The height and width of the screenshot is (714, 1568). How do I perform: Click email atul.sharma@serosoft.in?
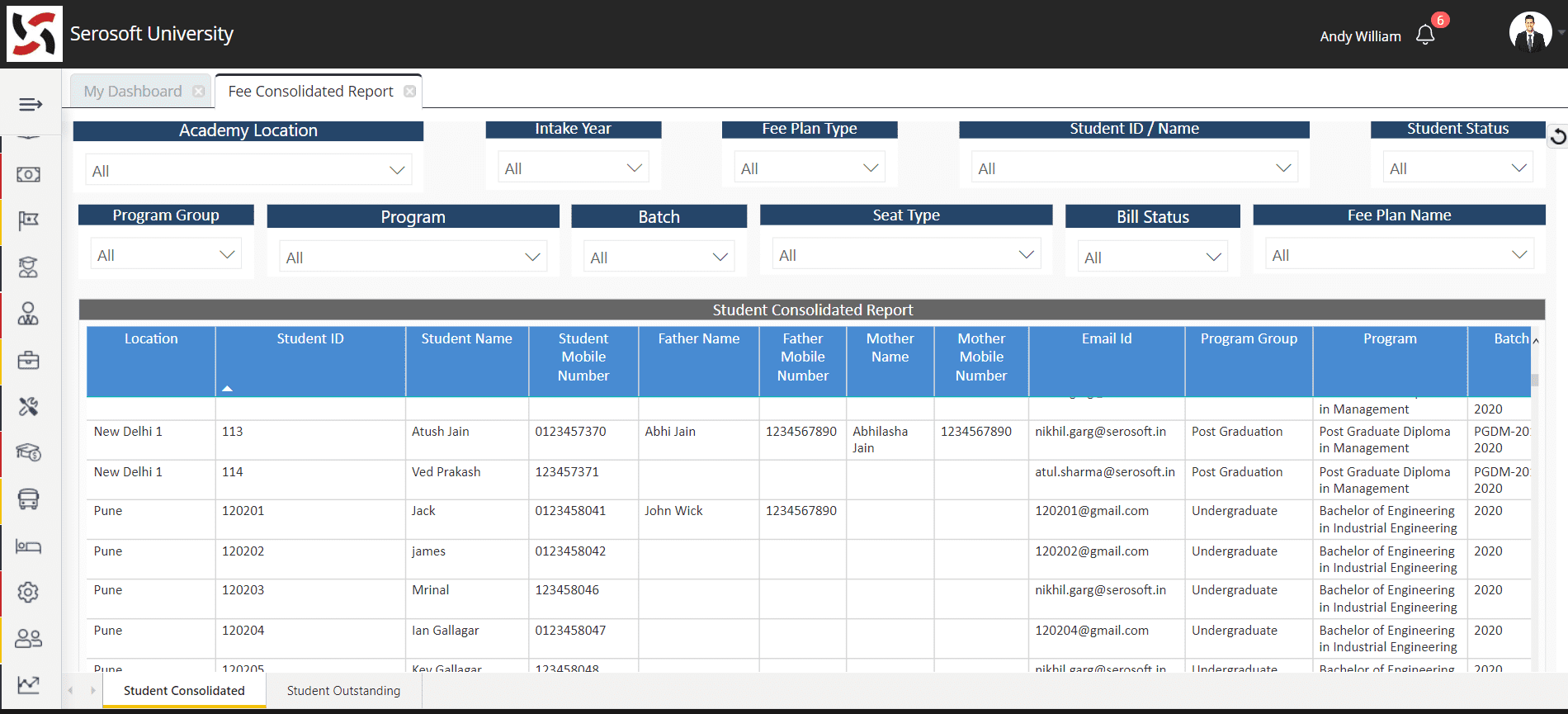point(1105,471)
